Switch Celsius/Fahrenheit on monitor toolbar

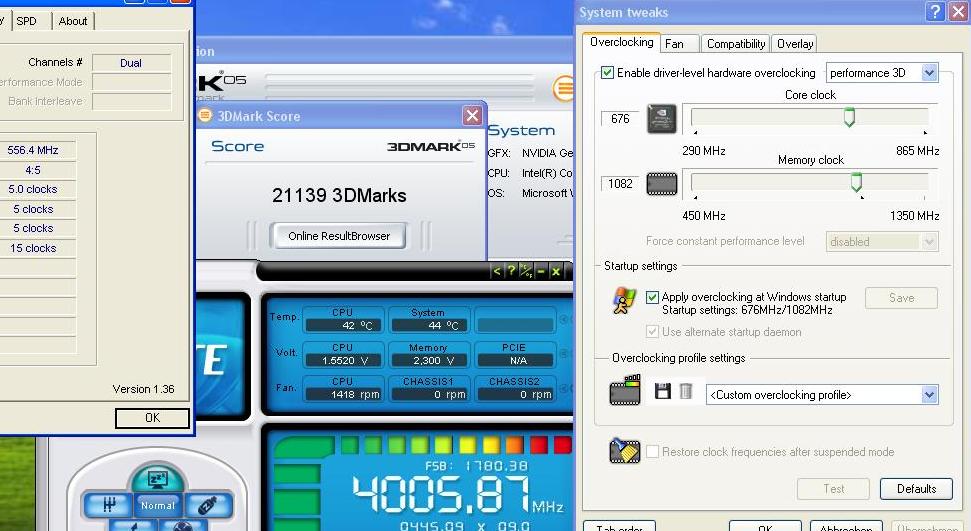tap(526, 271)
